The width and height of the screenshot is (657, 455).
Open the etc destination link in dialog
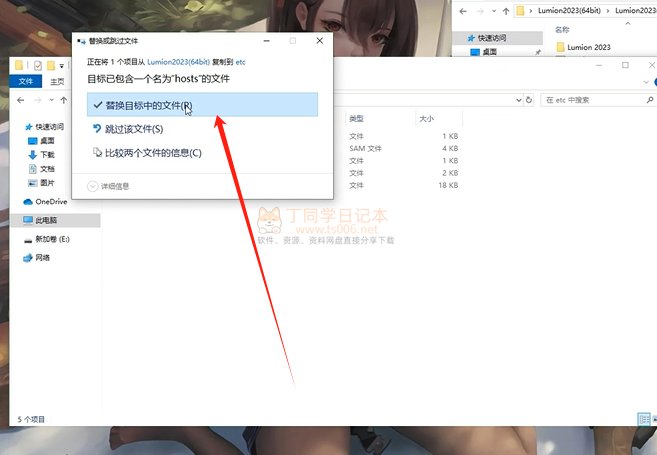[x=241, y=62]
